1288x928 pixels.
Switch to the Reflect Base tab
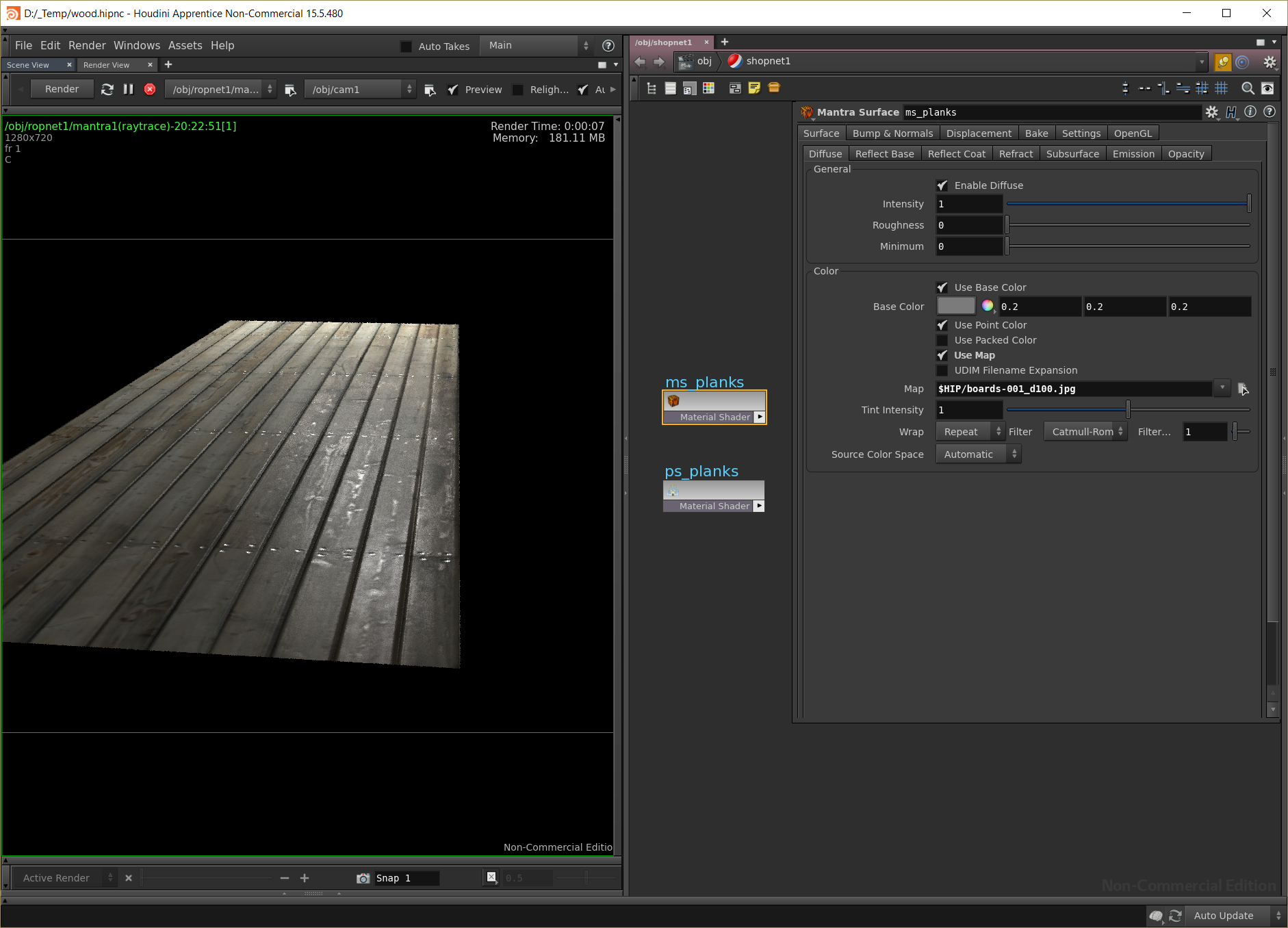884,154
